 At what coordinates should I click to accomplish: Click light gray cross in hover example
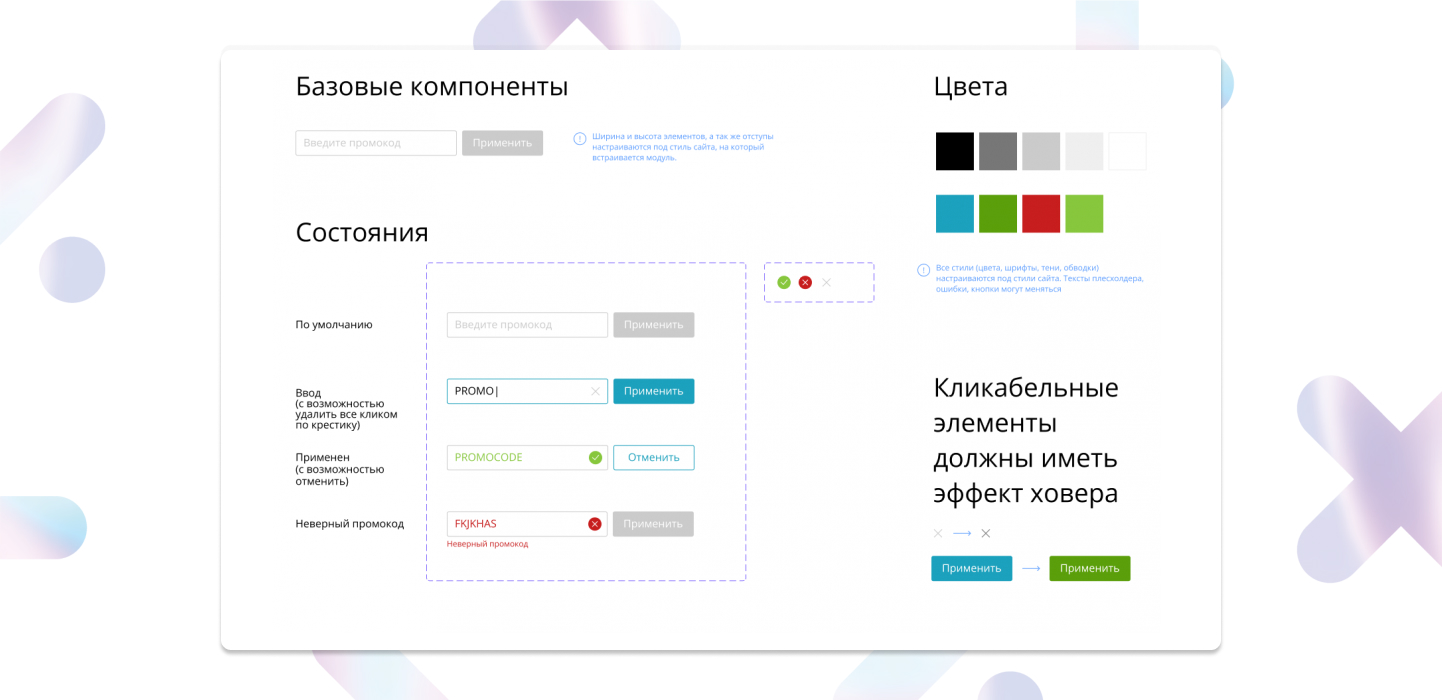point(938,533)
